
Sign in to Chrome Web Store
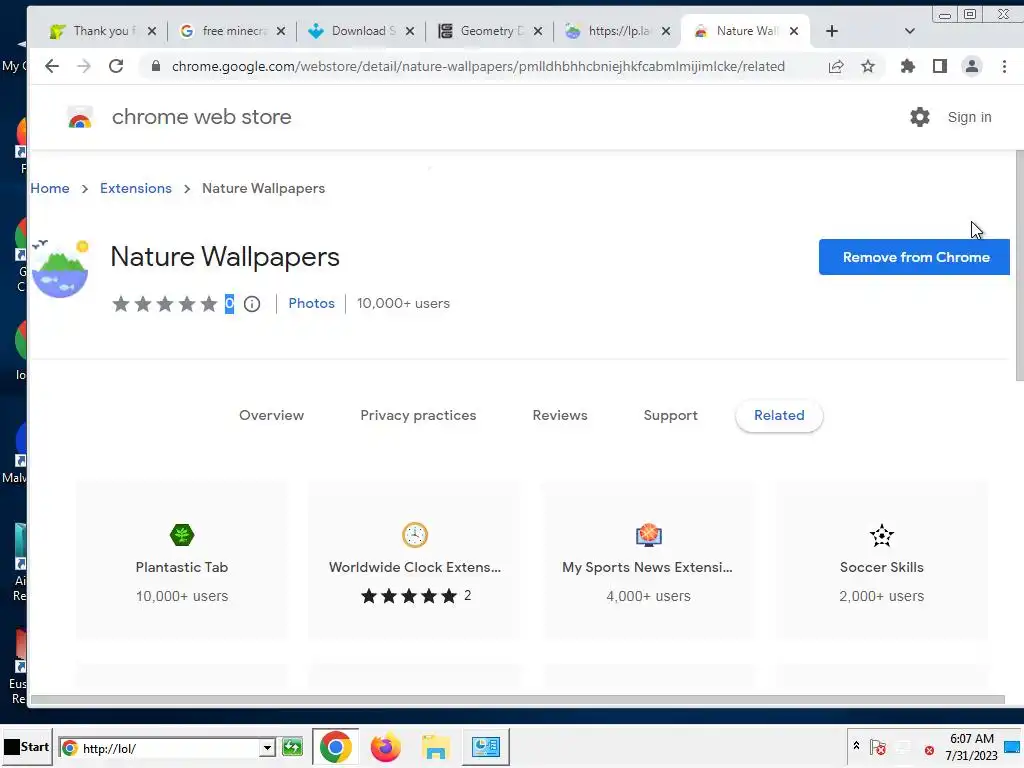click(x=969, y=118)
